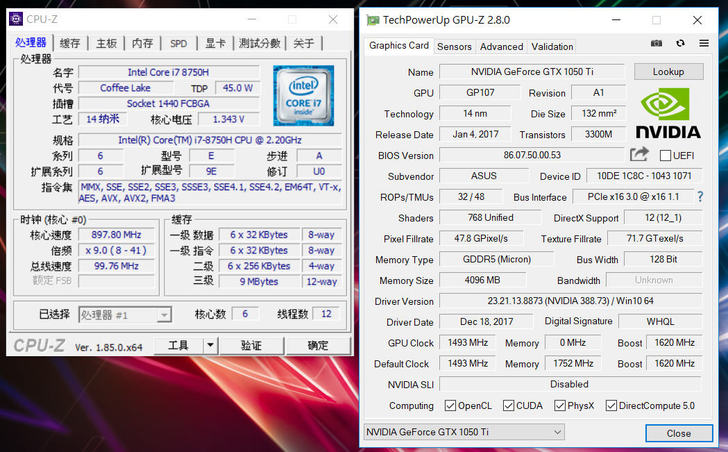The width and height of the screenshot is (728, 452).
Task: Click the 验证 button in CPU-Z
Action: (x=251, y=345)
